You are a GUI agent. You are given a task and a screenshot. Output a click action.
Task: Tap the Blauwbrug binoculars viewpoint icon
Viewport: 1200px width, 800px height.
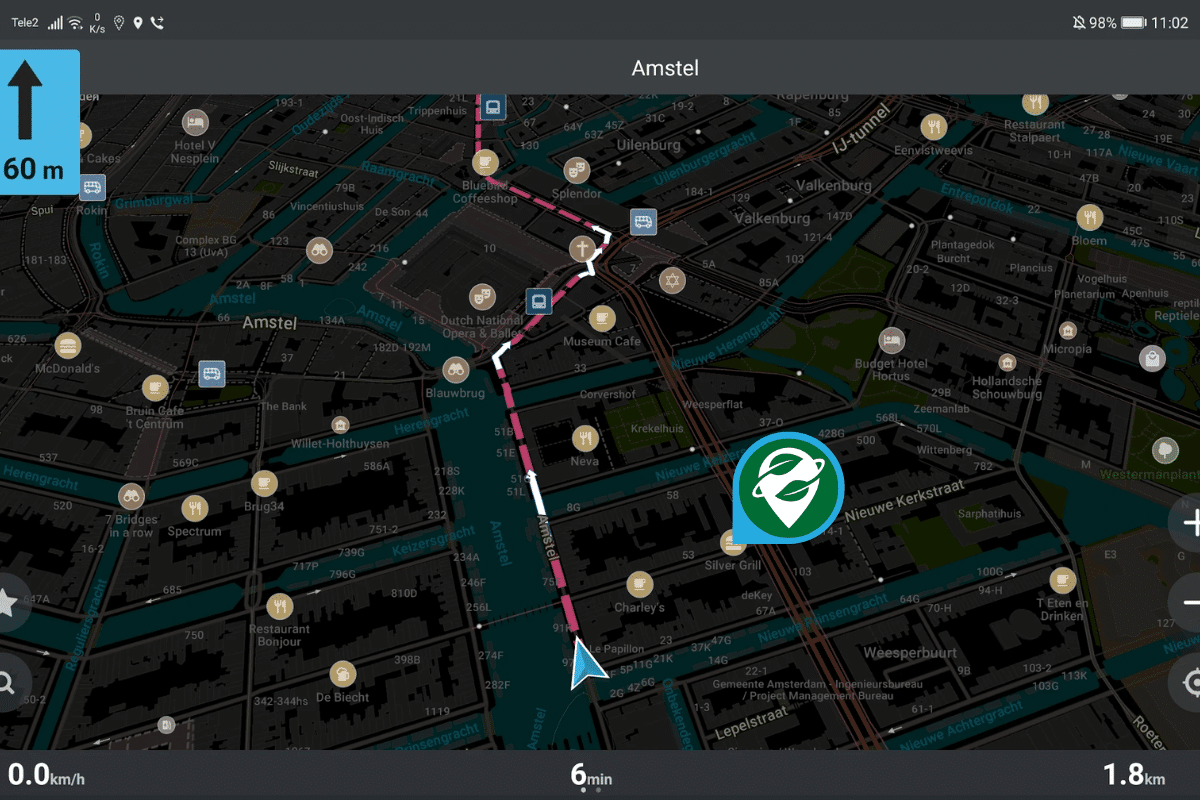tap(457, 369)
